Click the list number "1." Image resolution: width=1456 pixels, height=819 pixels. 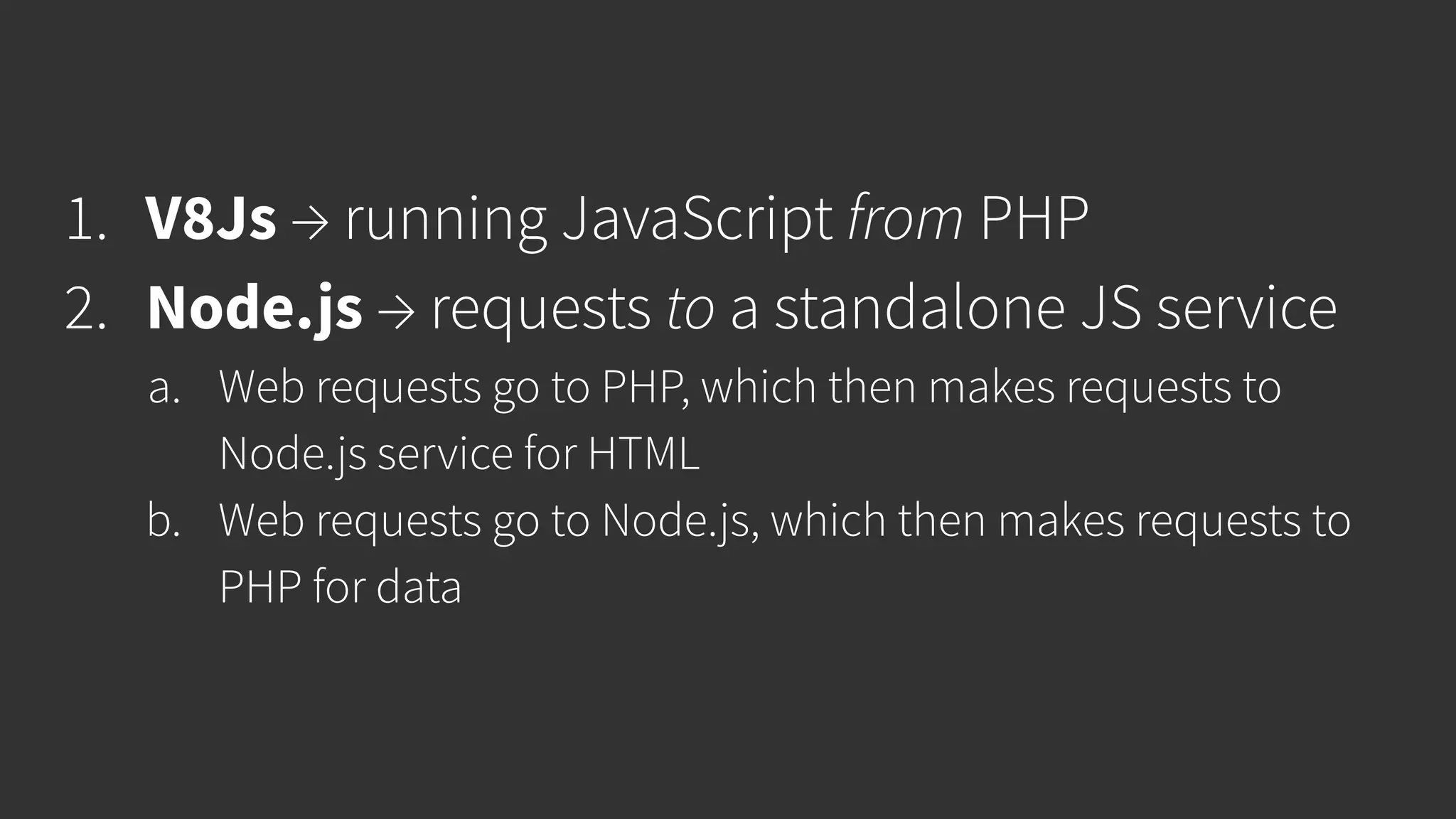point(86,220)
